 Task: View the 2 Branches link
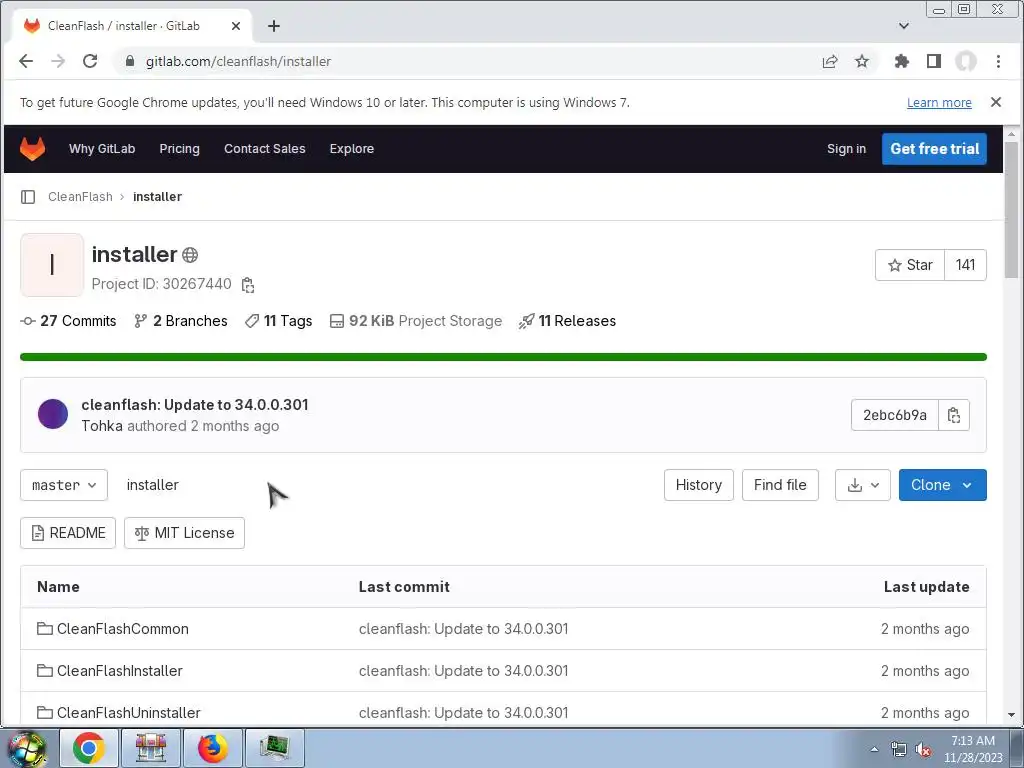[181, 321]
